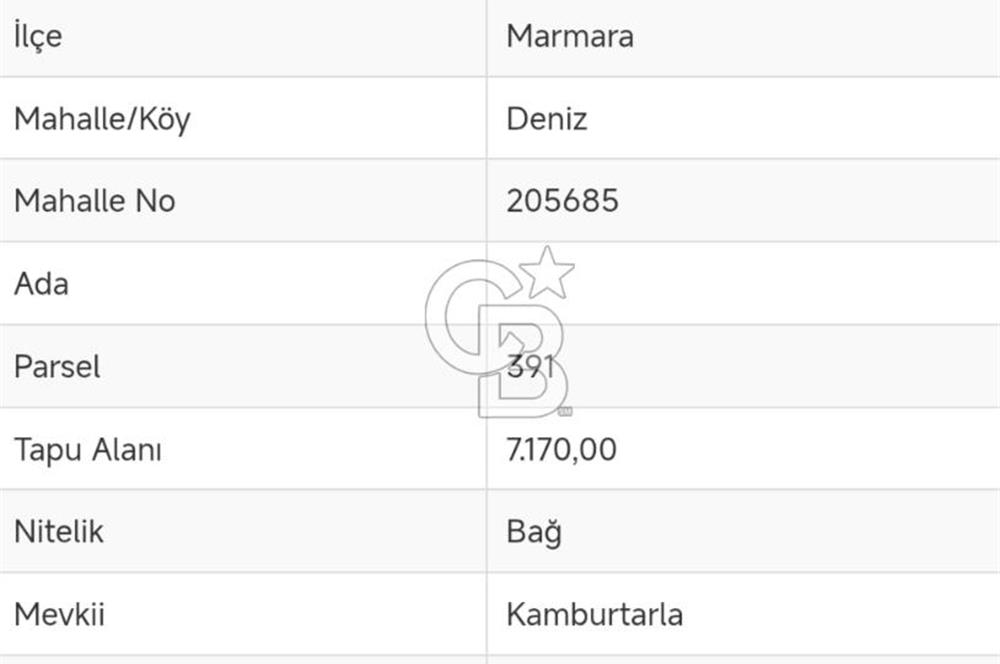1000x664 pixels.
Task: Click the star in the watermark logo
Action: point(547,272)
